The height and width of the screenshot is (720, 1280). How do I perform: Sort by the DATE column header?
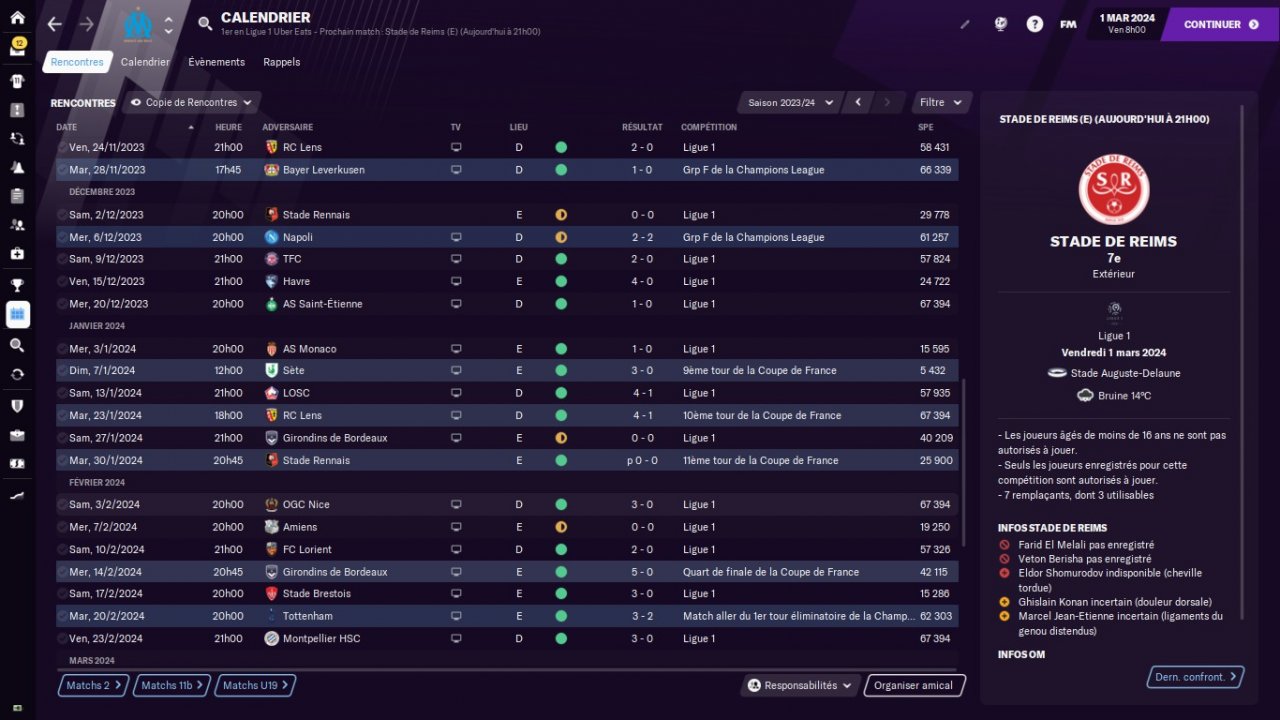click(x=66, y=127)
